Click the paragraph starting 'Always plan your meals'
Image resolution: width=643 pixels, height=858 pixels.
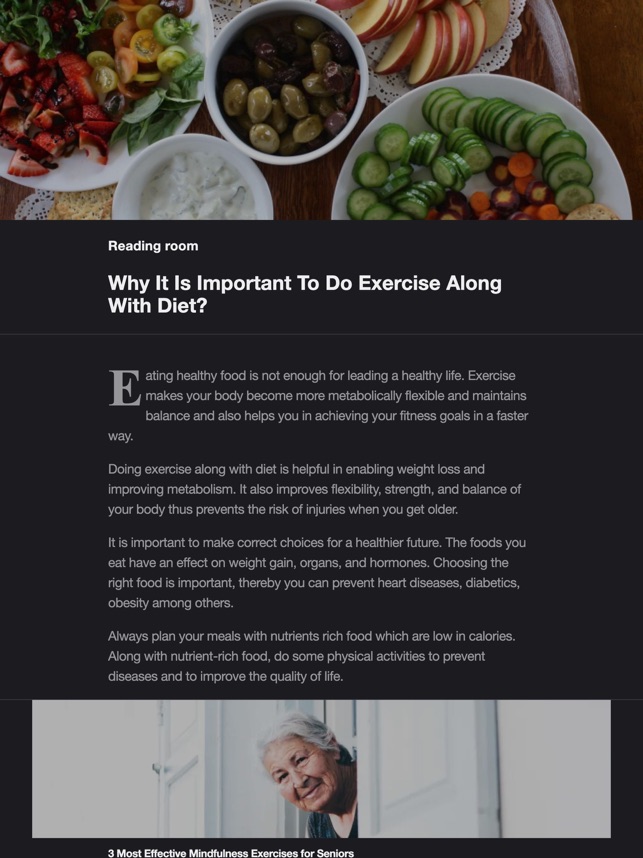click(x=312, y=656)
